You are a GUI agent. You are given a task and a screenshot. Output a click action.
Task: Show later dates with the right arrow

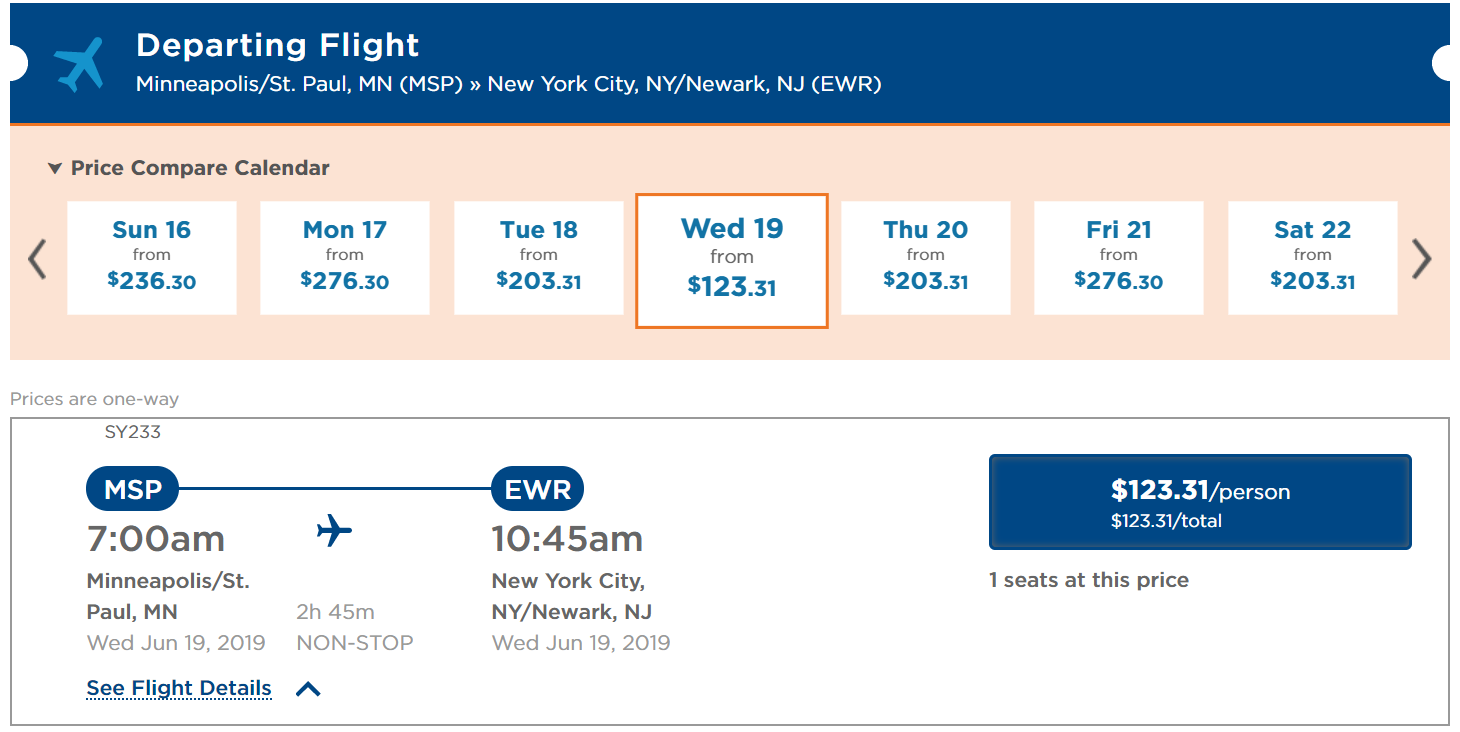pyautogui.click(x=1421, y=259)
